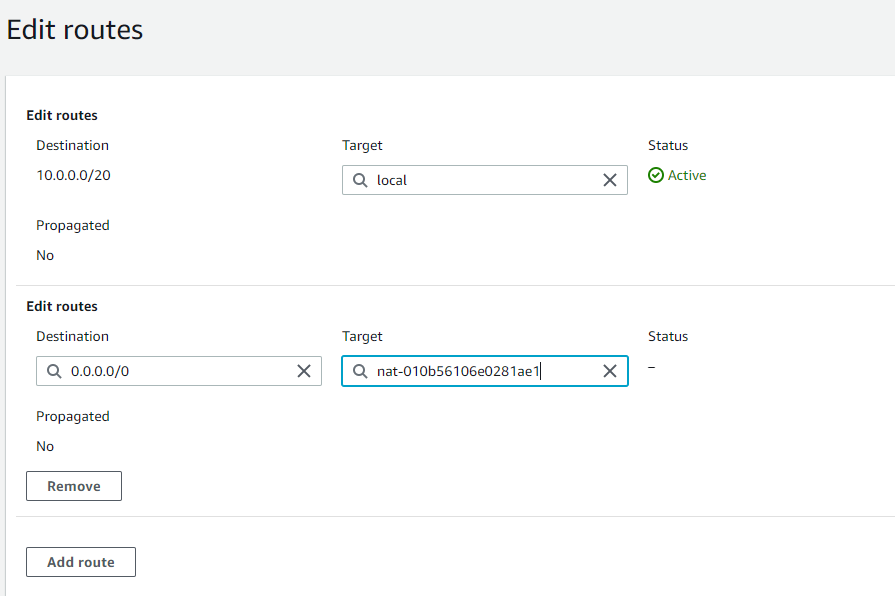
Task: Click the dash status of the 0.0.0.0/0 route
Action: point(651,367)
